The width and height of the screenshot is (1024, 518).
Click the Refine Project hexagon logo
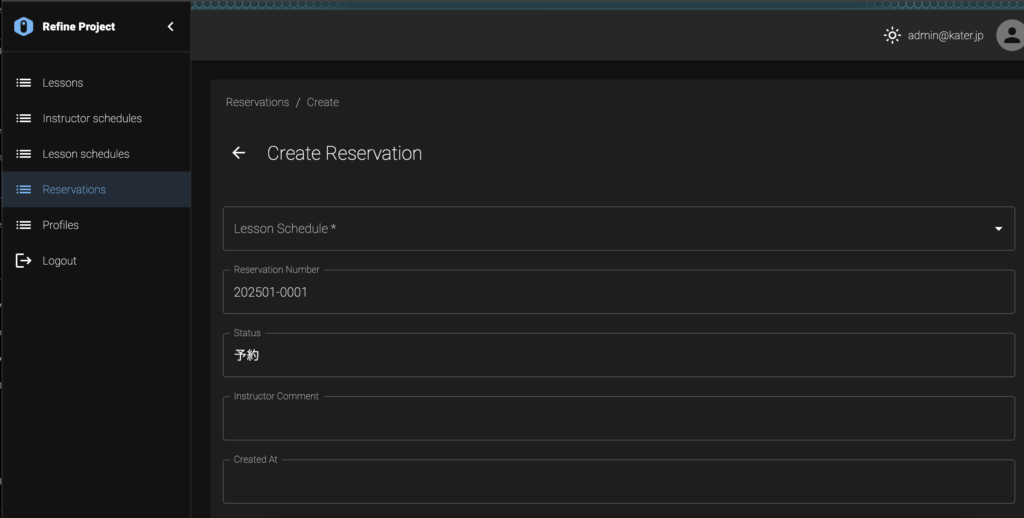[x=24, y=27]
